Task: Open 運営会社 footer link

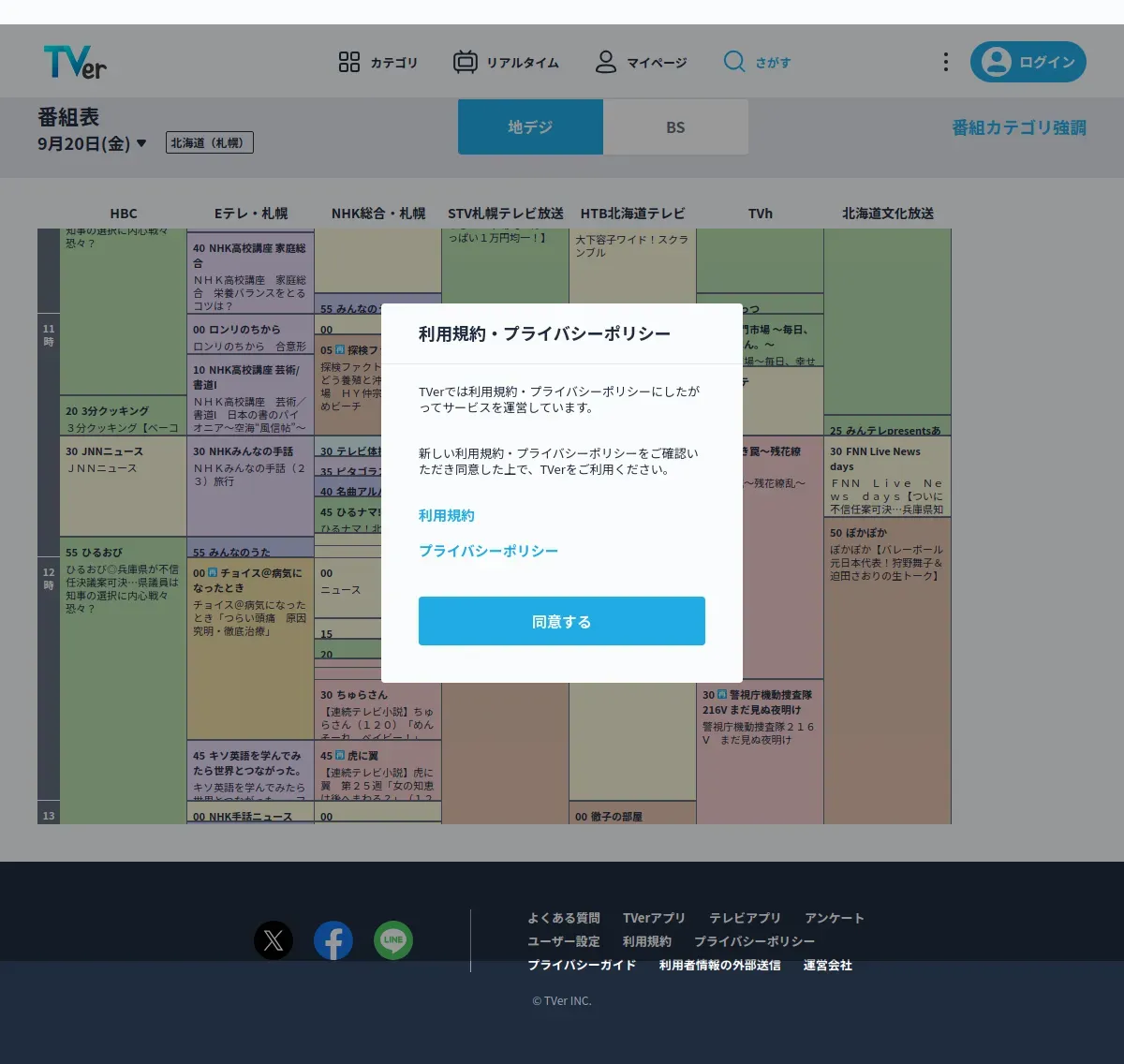Action: tap(828, 965)
